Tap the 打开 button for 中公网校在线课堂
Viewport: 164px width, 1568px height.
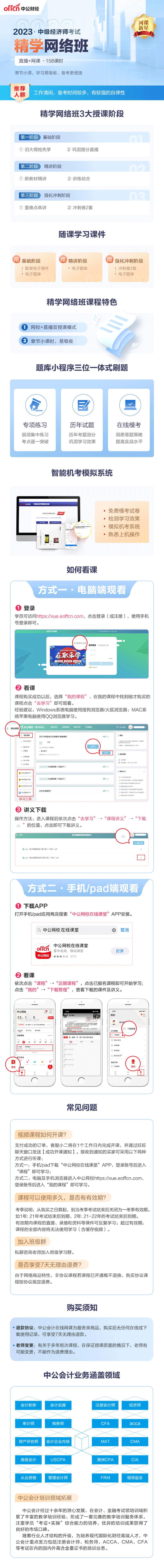[120, 951]
